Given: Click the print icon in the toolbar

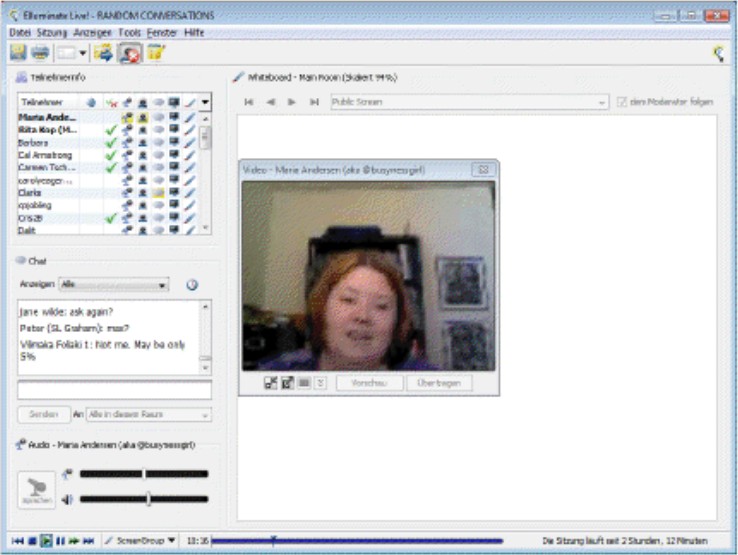Looking at the screenshot, I should click(x=40, y=53).
